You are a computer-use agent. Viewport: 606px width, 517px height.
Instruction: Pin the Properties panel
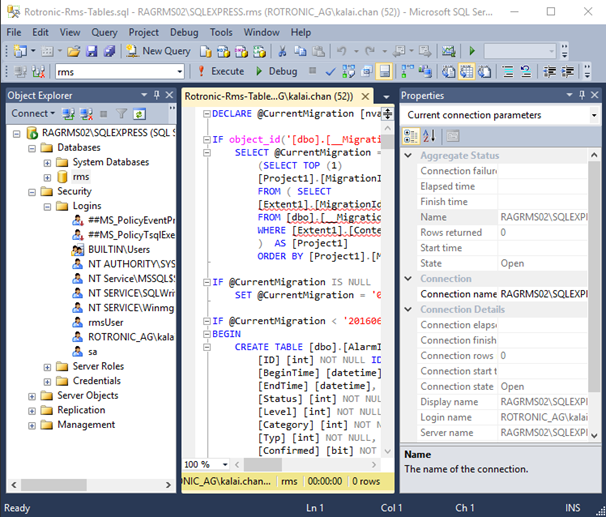582,95
